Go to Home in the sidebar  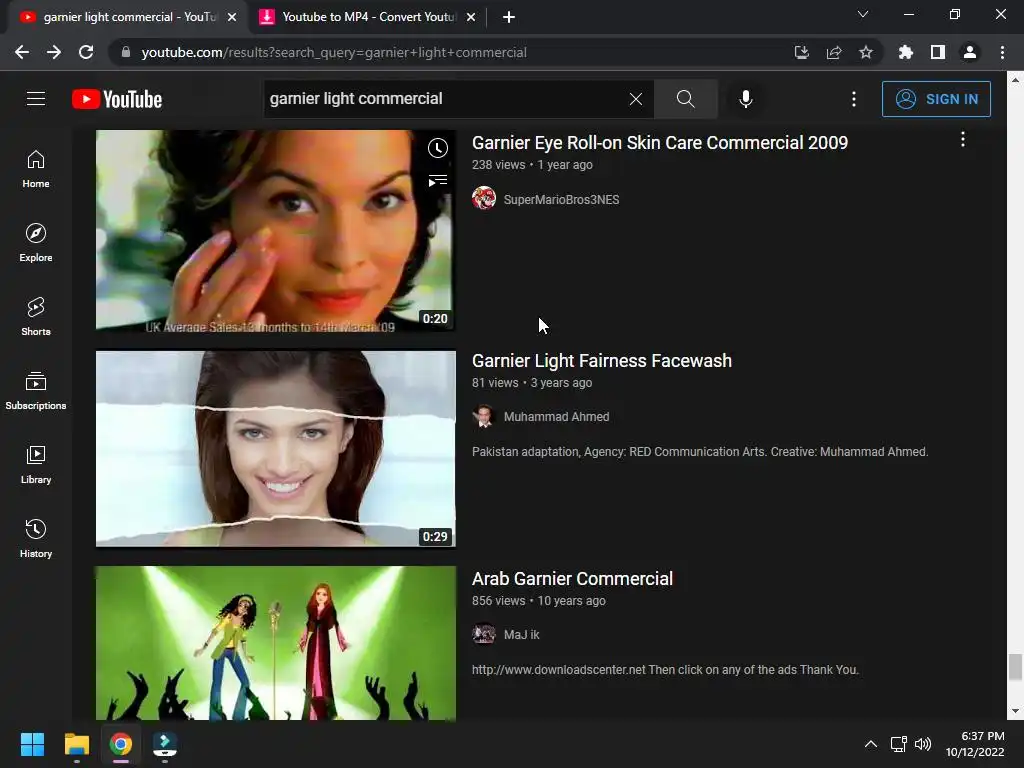[36, 169]
